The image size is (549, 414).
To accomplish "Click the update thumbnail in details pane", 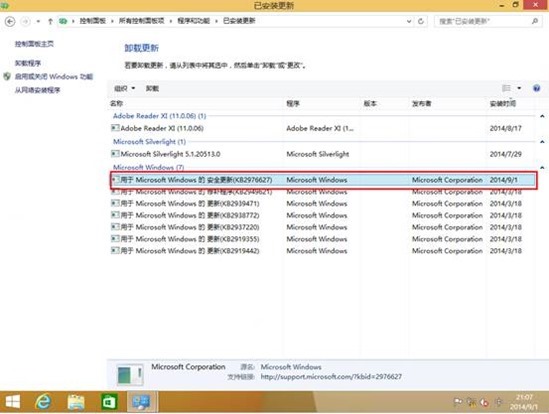I will 130,375.
